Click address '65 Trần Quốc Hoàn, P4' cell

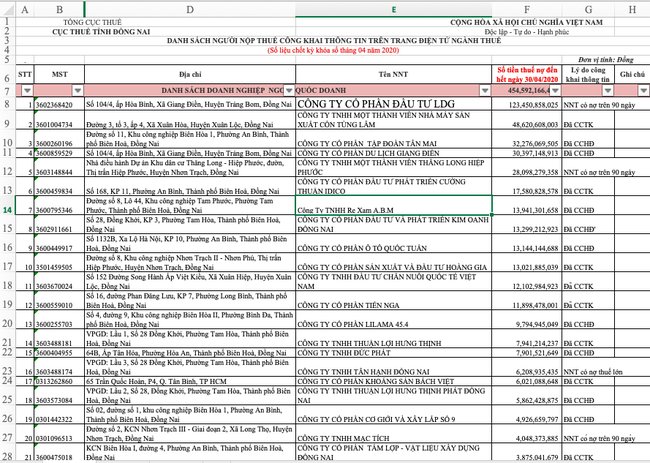click(x=190, y=382)
